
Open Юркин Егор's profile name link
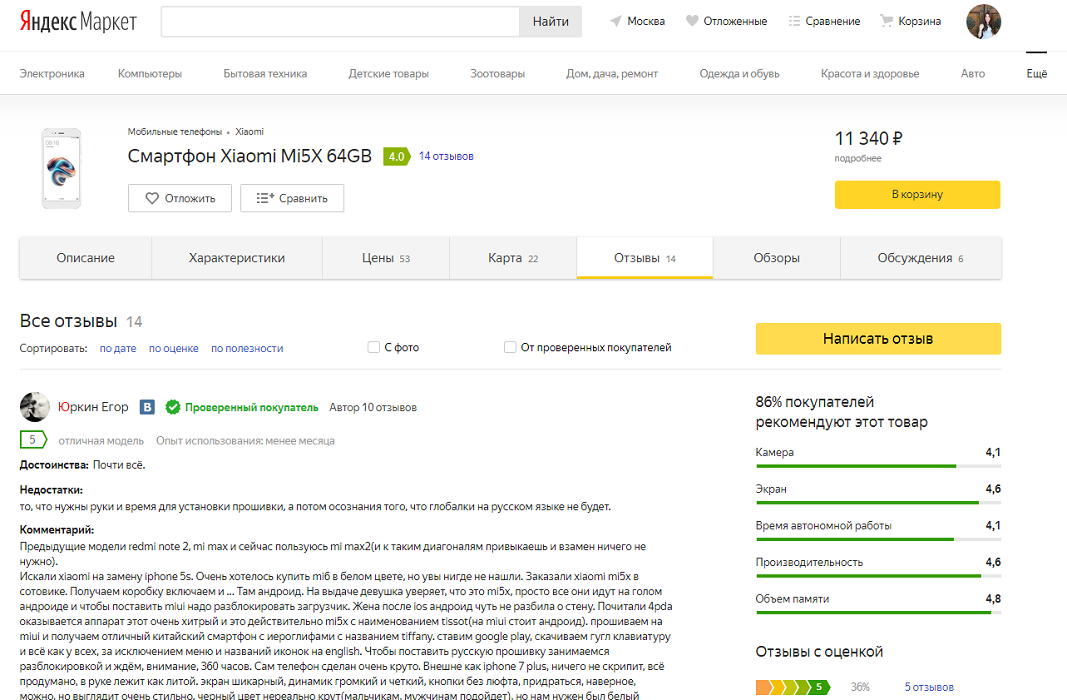(93, 407)
